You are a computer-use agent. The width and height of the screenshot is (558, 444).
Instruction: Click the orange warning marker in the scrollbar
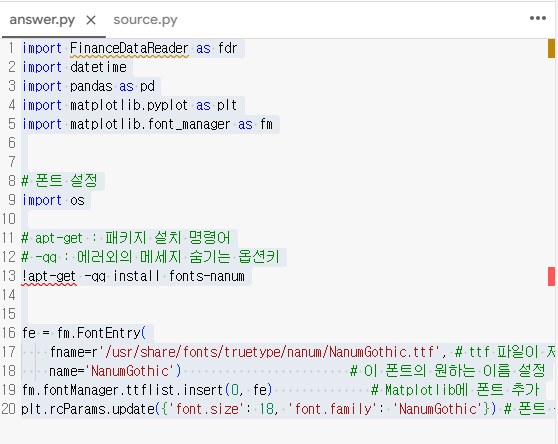551,48
